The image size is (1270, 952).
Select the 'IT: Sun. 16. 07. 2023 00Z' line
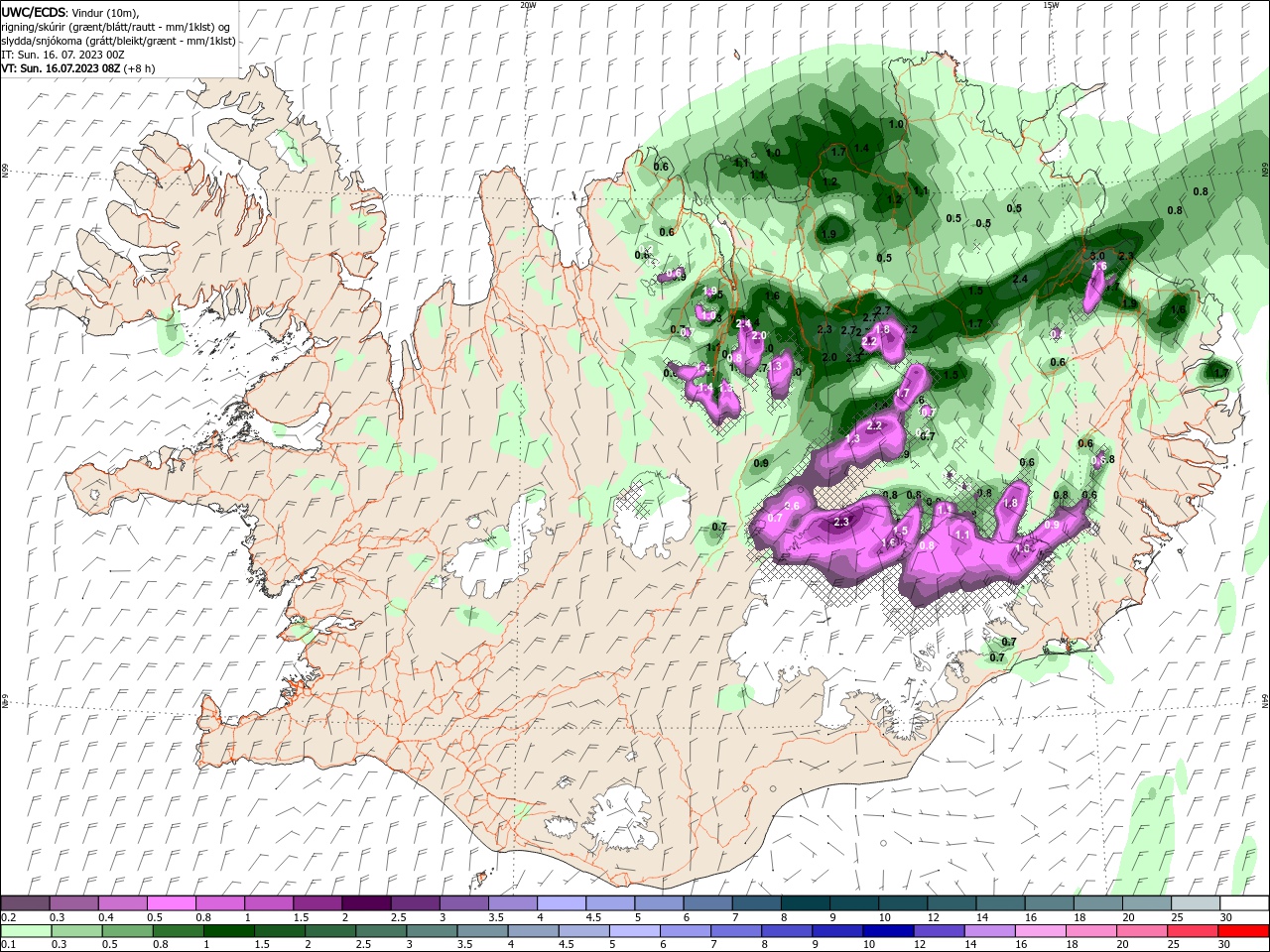coord(61,55)
